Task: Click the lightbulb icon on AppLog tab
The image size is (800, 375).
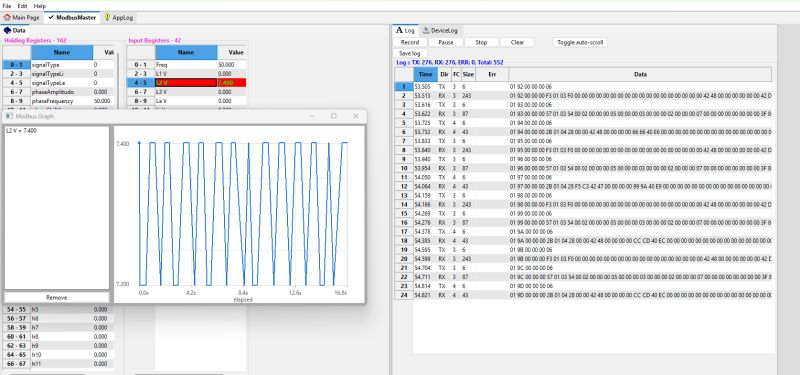Action: click(107, 17)
